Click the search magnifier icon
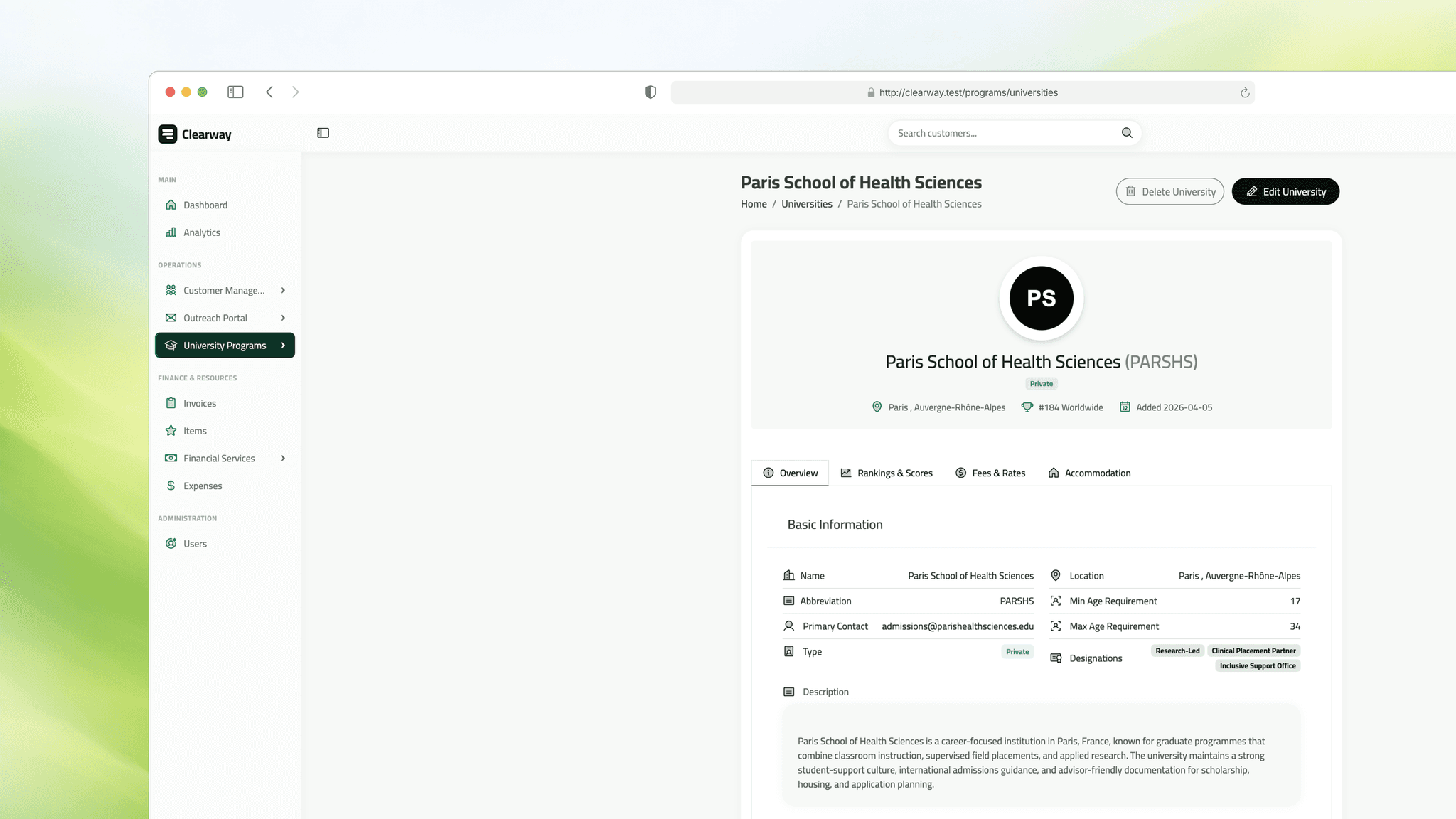The width and height of the screenshot is (1456, 819). coord(1127,133)
